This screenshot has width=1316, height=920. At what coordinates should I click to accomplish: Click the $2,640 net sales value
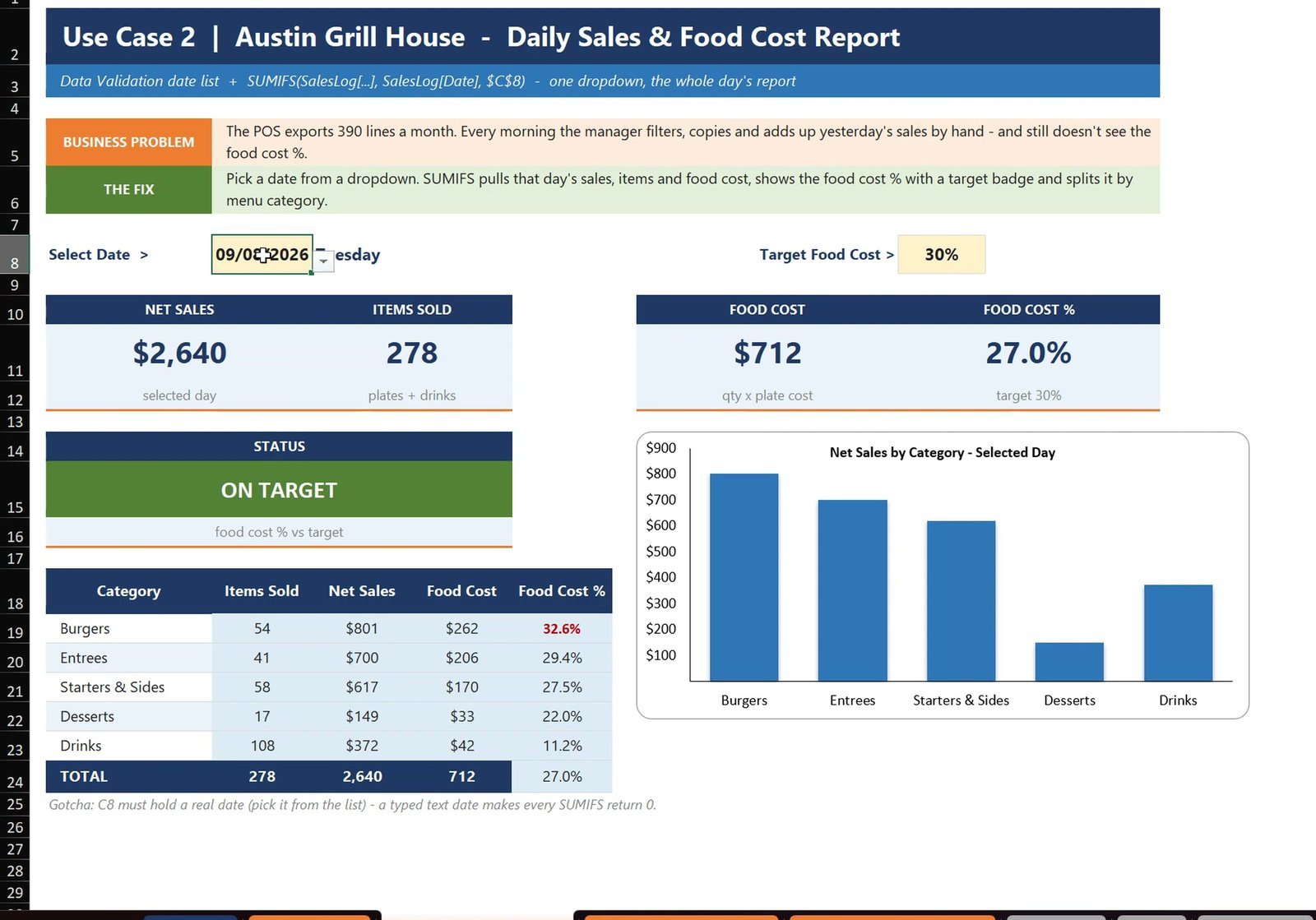click(x=179, y=354)
